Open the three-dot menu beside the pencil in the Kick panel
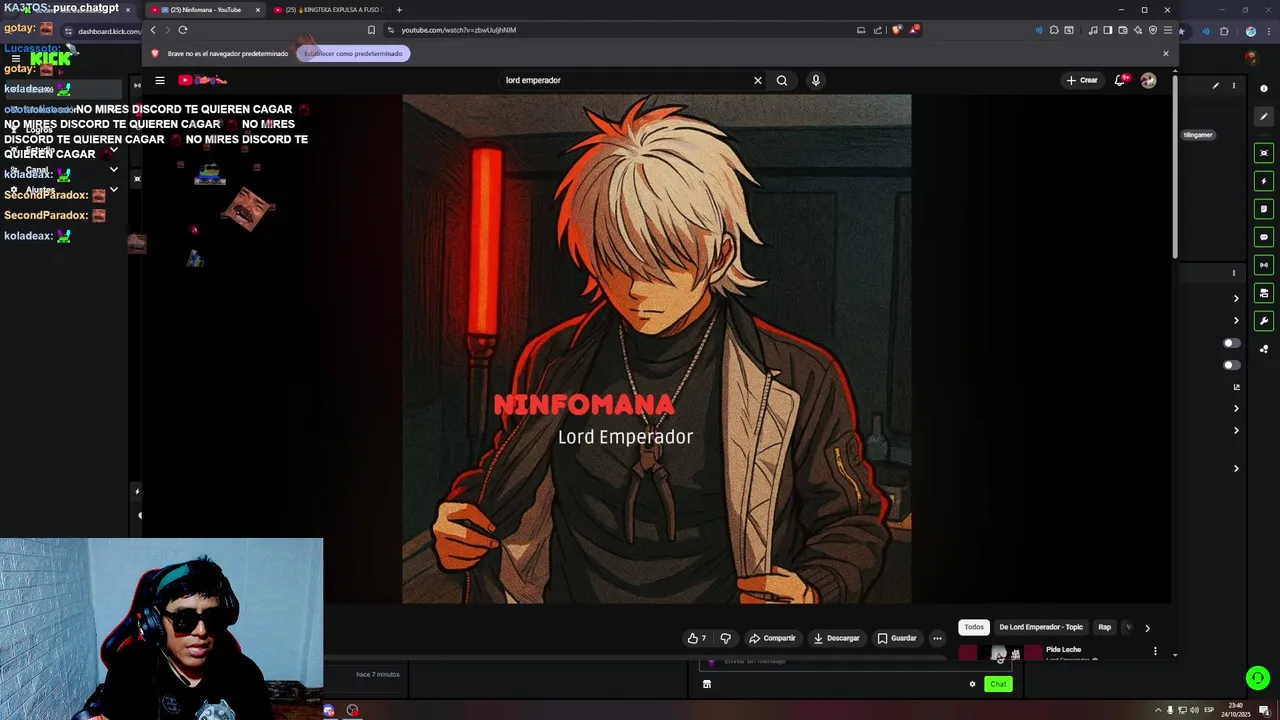Image resolution: width=1280 pixels, height=720 pixels. tap(1233, 86)
